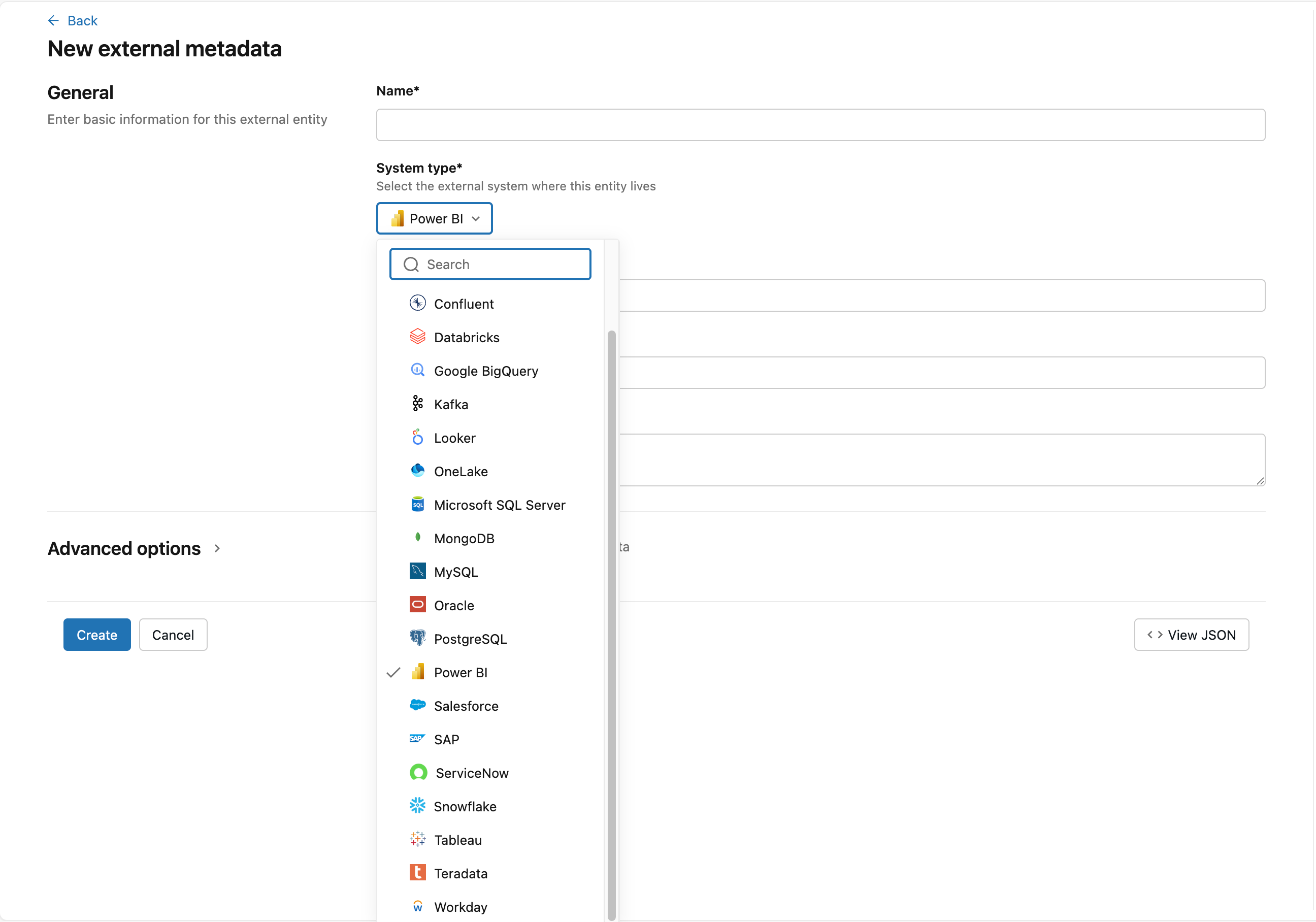Click the Salesforce cloud icon
The image size is (1316, 922).
[x=417, y=705]
